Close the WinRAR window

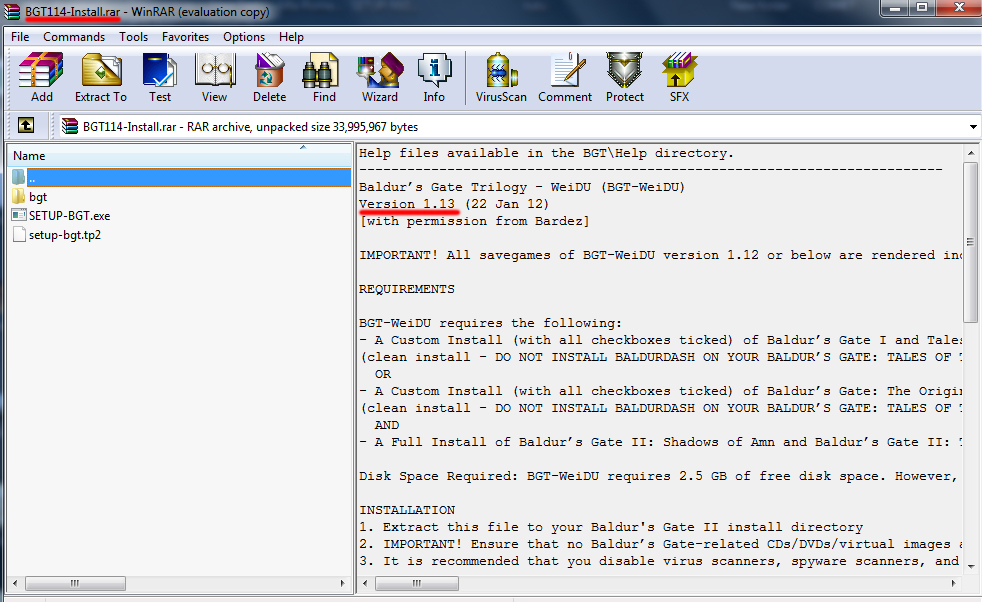[959, 9]
